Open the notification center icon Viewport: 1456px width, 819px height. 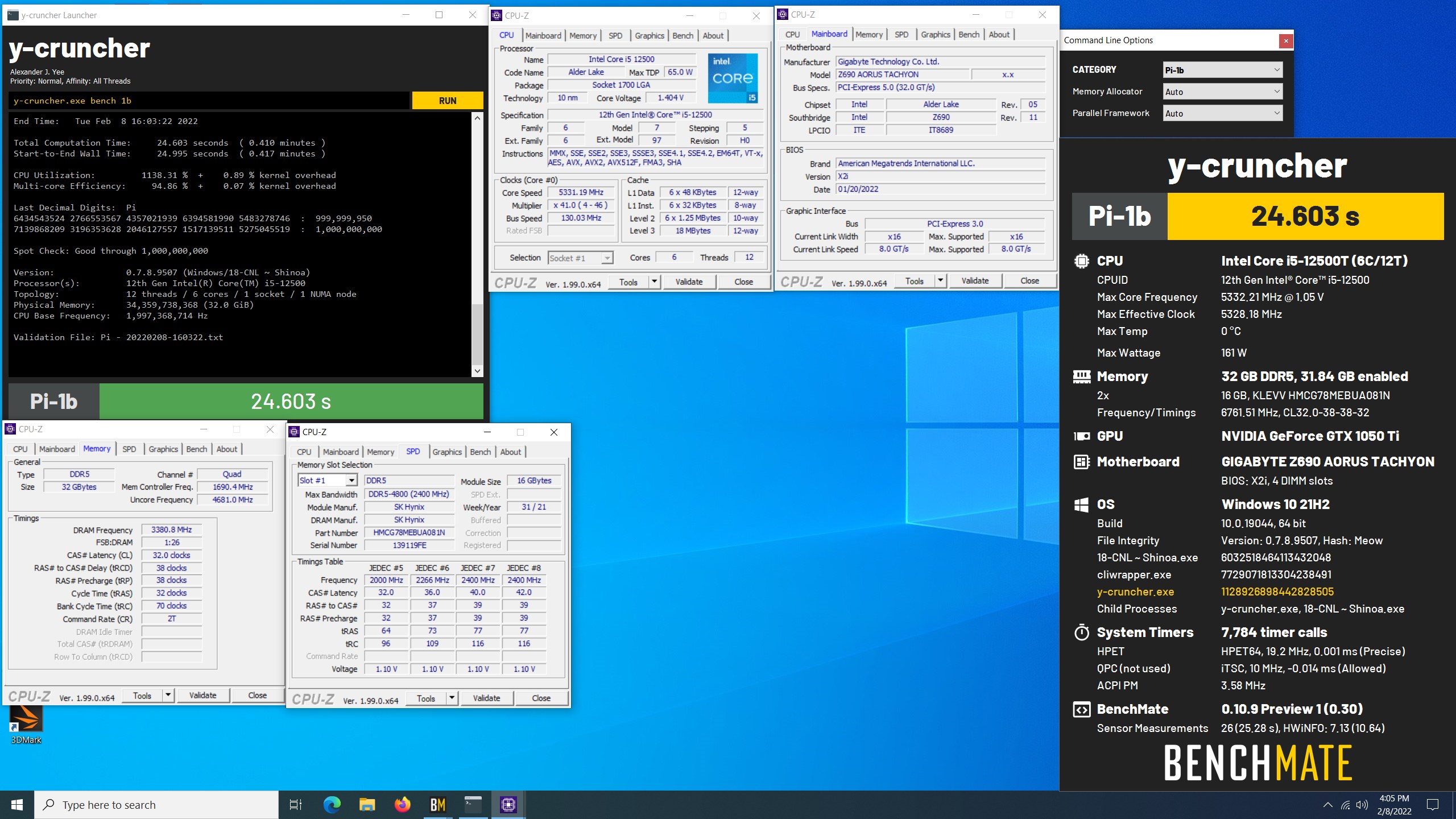1433,805
